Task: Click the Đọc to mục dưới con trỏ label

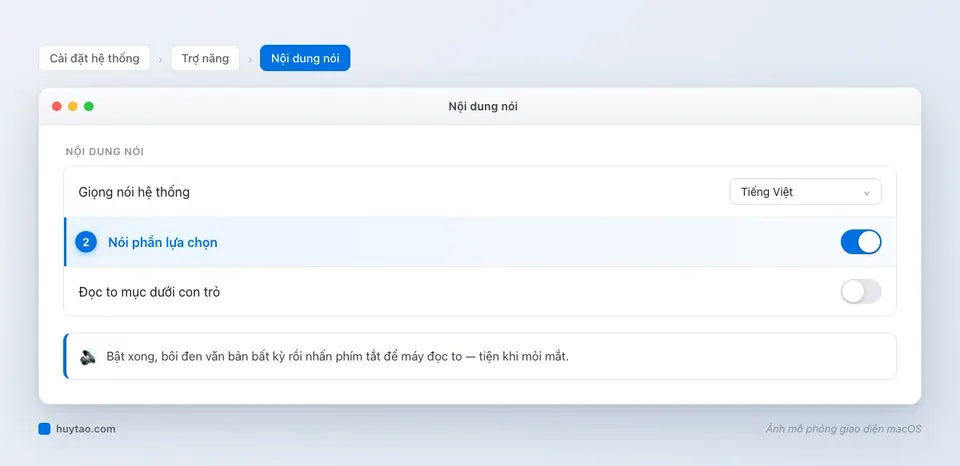Action: click(149, 292)
